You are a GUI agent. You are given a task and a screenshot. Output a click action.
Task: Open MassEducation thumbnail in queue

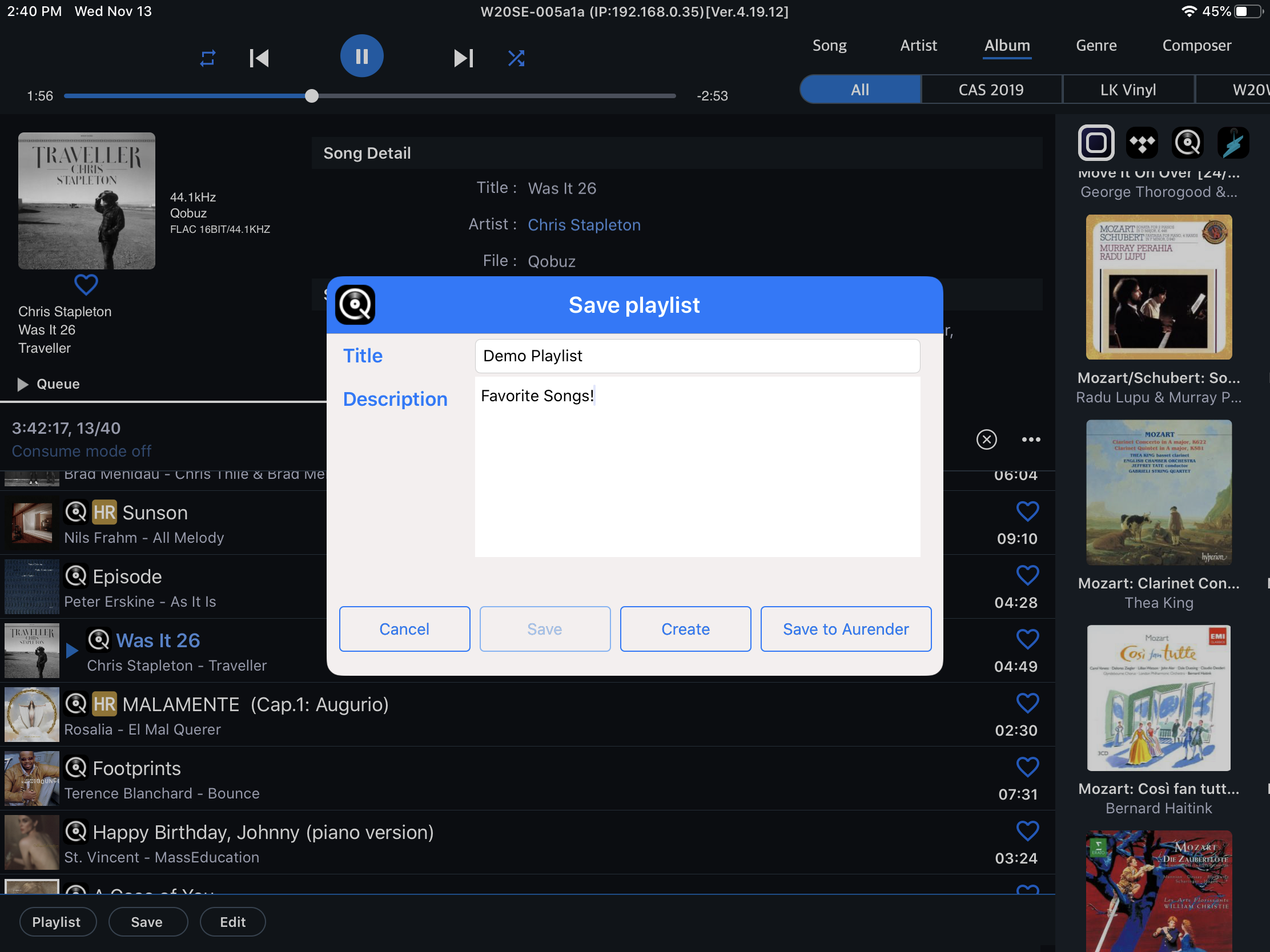(32, 843)
